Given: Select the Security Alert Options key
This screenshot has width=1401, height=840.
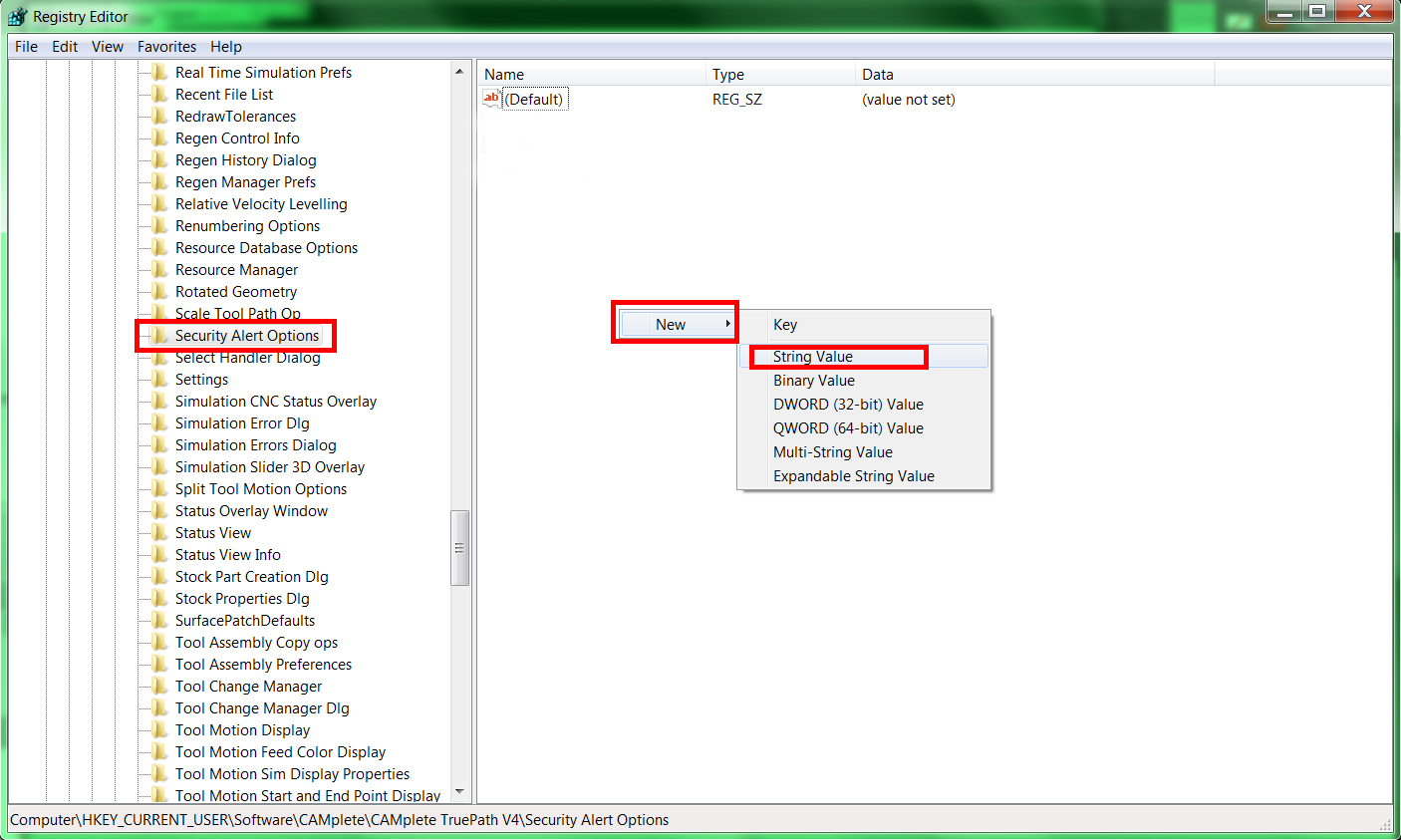Looking at the screenshot, I should (x=247, y=336).
